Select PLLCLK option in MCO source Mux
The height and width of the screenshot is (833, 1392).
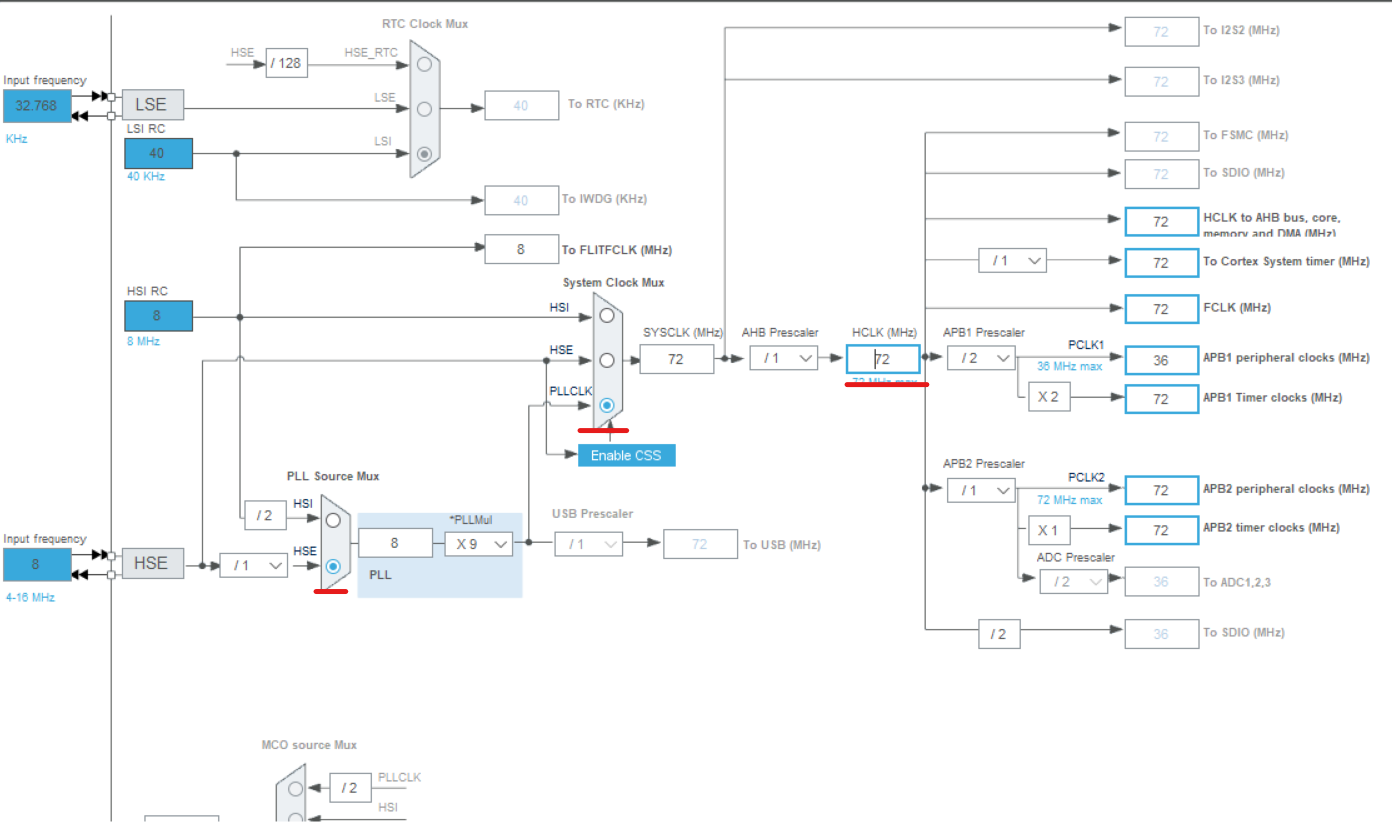click(295, 788)
